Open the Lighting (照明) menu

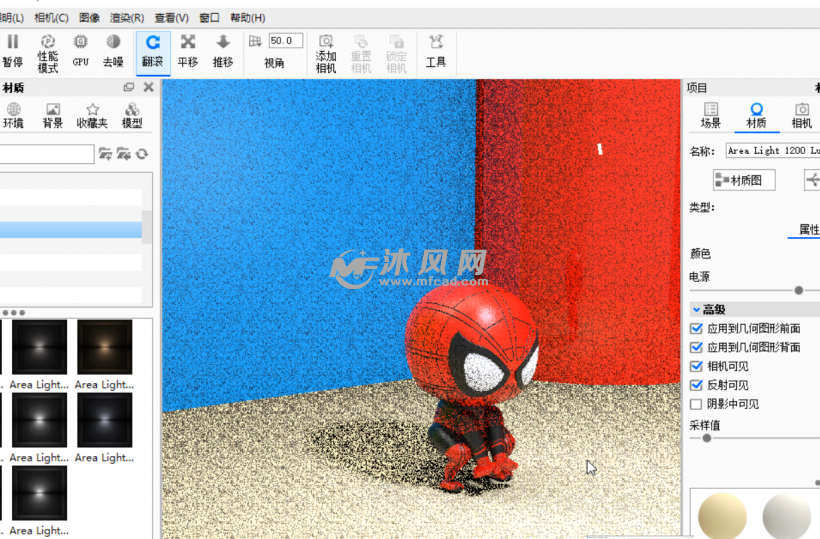coord(12,18)
